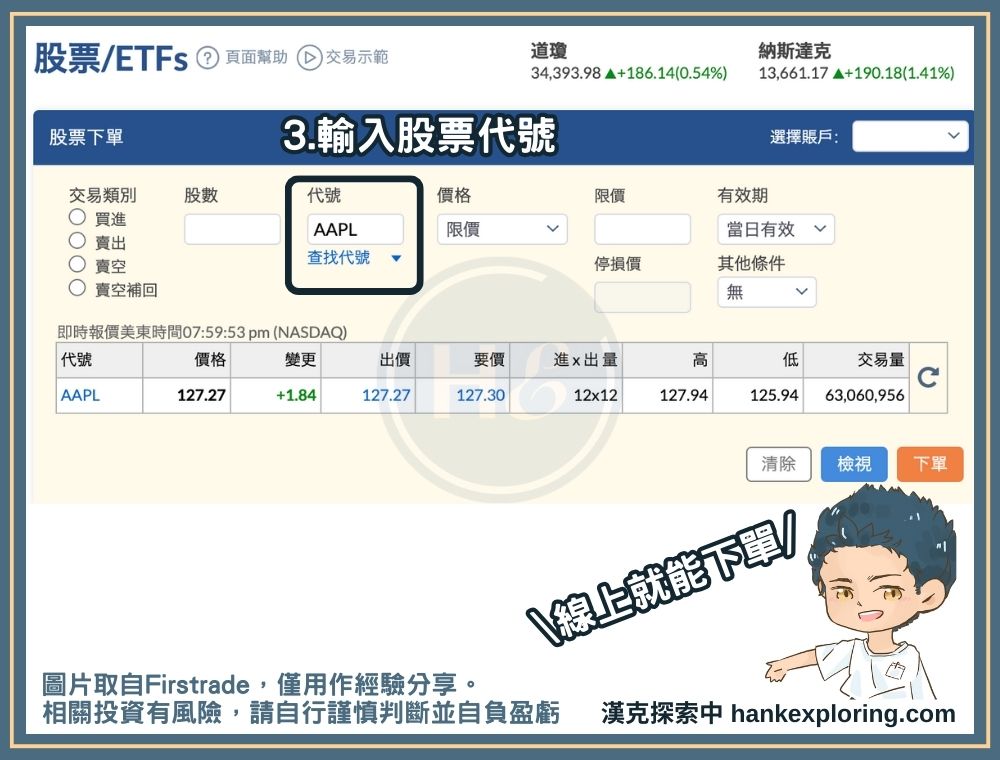
Task: Click the ask price 127.30 link
Action: click(x=480, y=395)
